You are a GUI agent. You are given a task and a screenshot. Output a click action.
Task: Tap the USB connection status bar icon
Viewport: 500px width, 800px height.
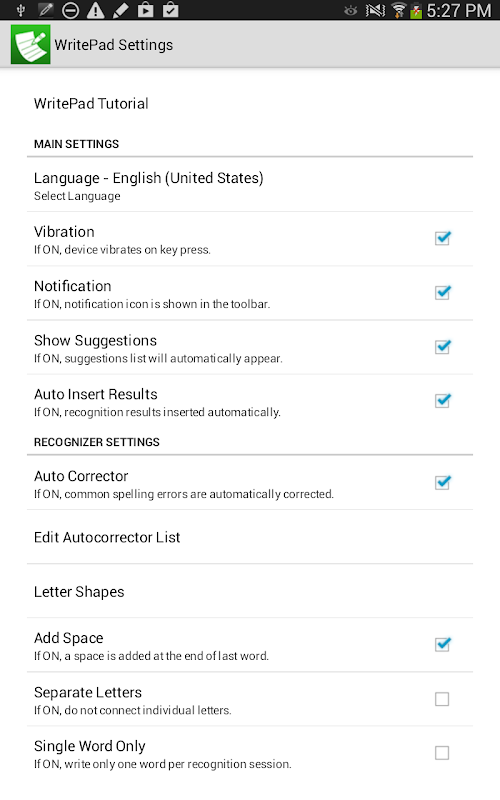[x=21, y=10]
